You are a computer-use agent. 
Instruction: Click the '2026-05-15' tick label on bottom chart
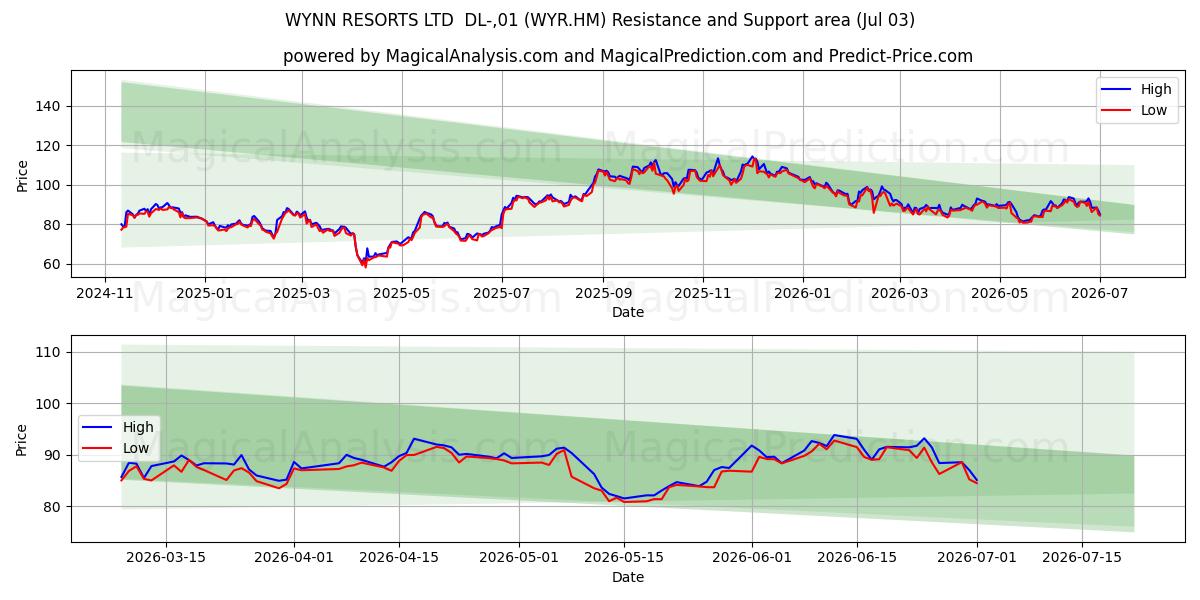pos(626,559)
